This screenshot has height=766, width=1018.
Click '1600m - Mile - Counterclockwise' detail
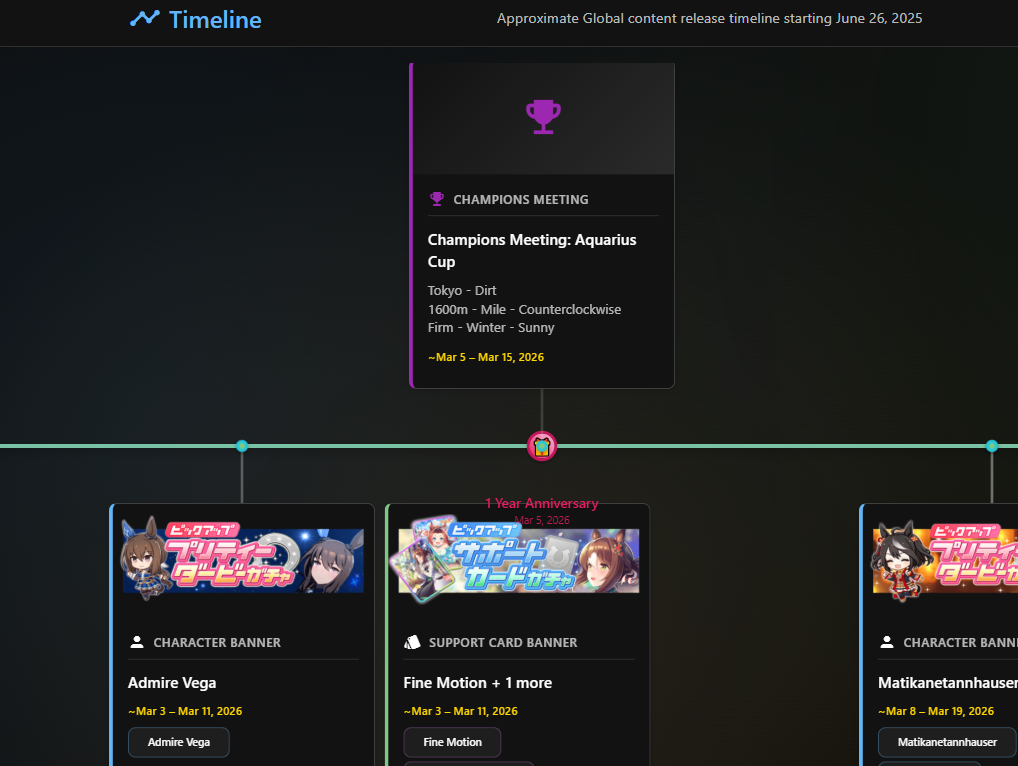point(524,309)
